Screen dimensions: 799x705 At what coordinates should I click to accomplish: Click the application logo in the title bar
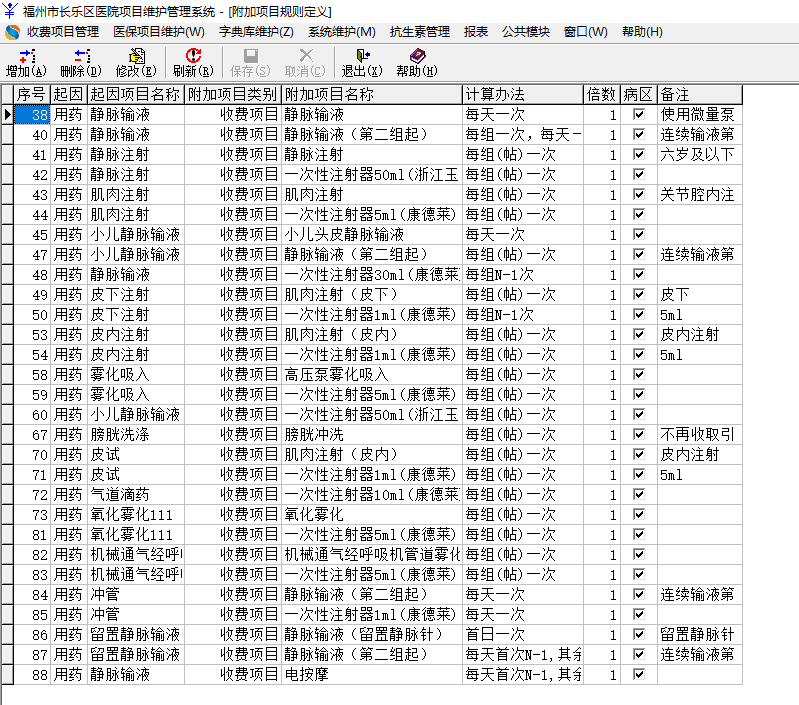10,10
